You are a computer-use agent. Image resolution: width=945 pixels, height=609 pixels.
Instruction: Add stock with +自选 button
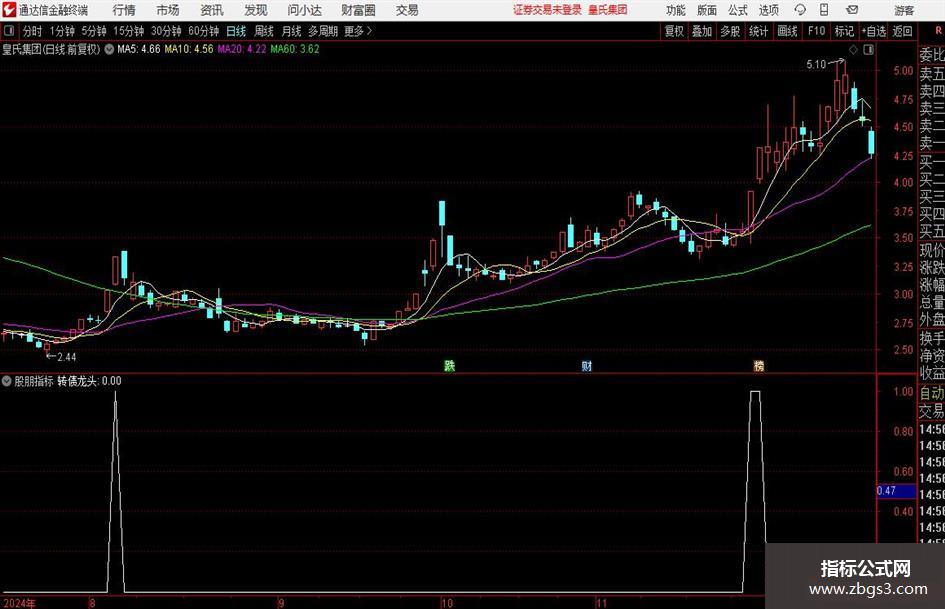(x=874, y=31)
